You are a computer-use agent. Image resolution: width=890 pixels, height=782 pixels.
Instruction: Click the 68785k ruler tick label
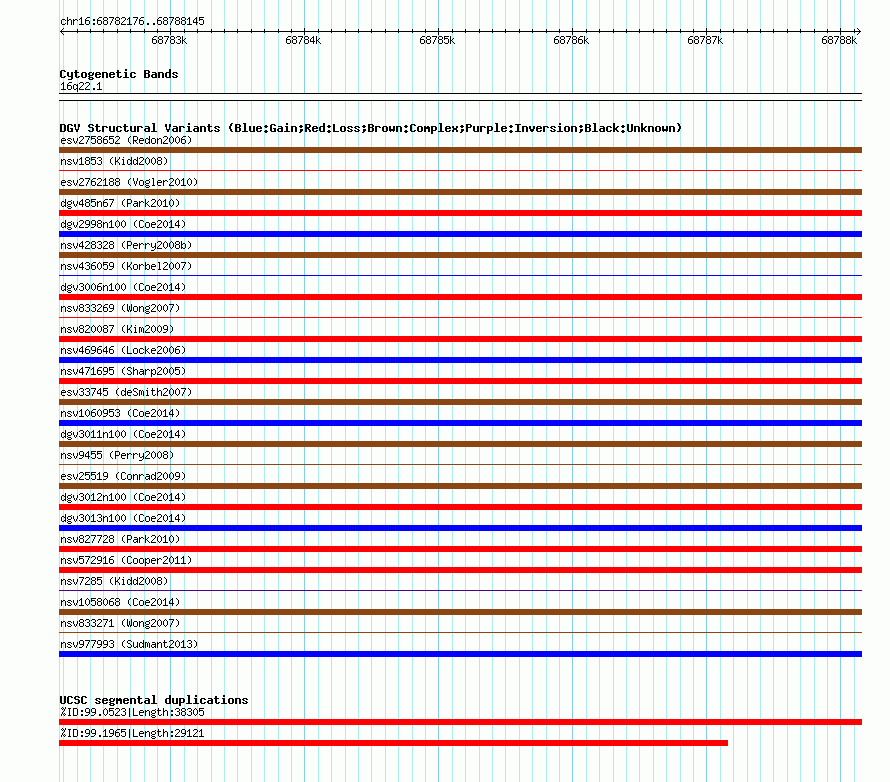(x=437, y=40)
